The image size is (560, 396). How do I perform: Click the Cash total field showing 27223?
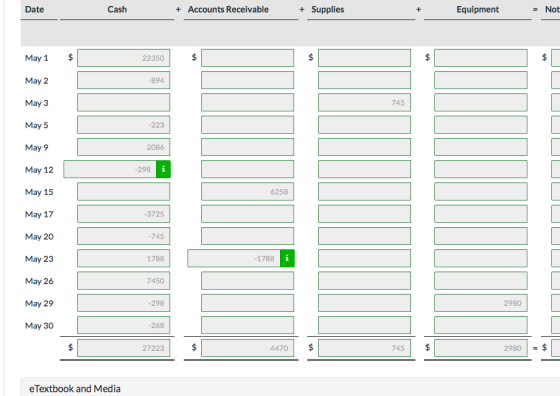click(x=124, y=348)
